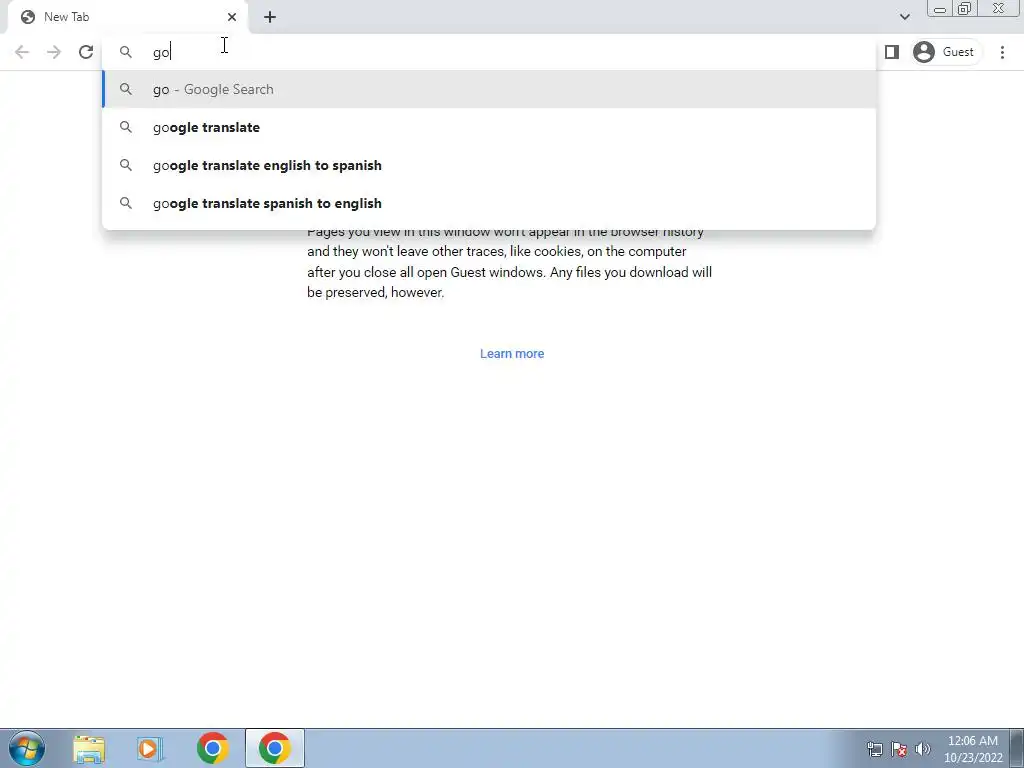Viewport: 1024px width, 768px height.
Task: Select the 'go - Google Search' suggestion
Action: click(488, 89)
